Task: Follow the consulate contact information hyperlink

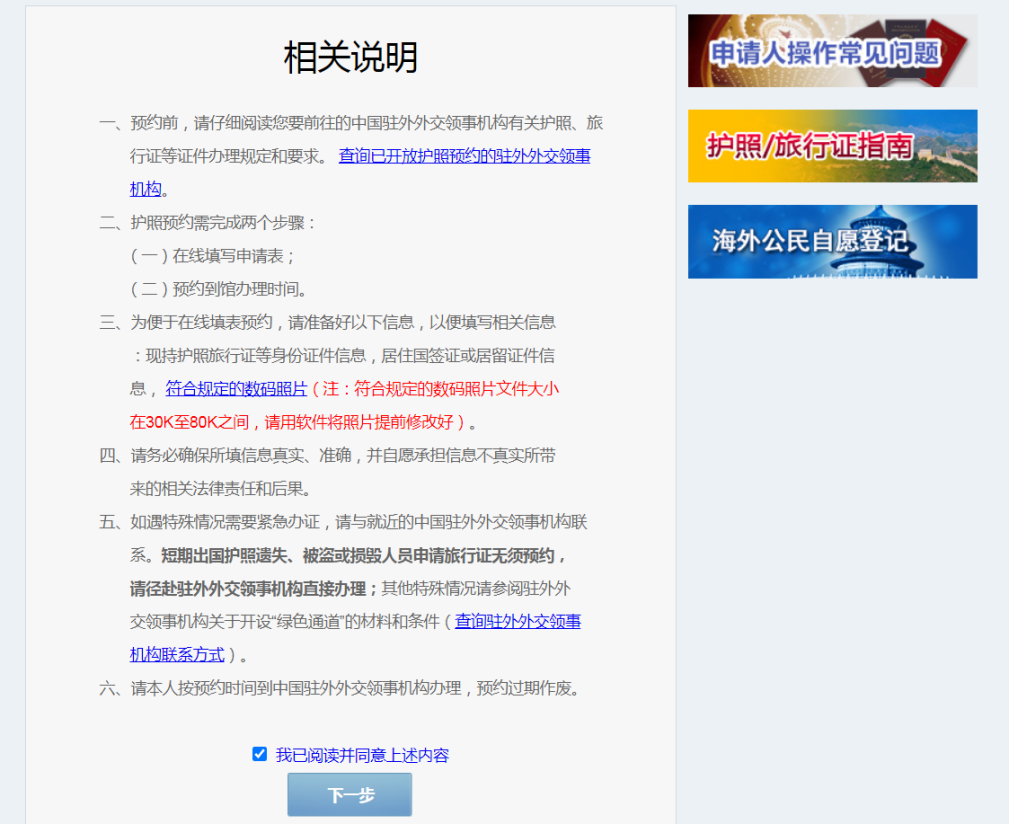Action: click(x=518, y=623)
